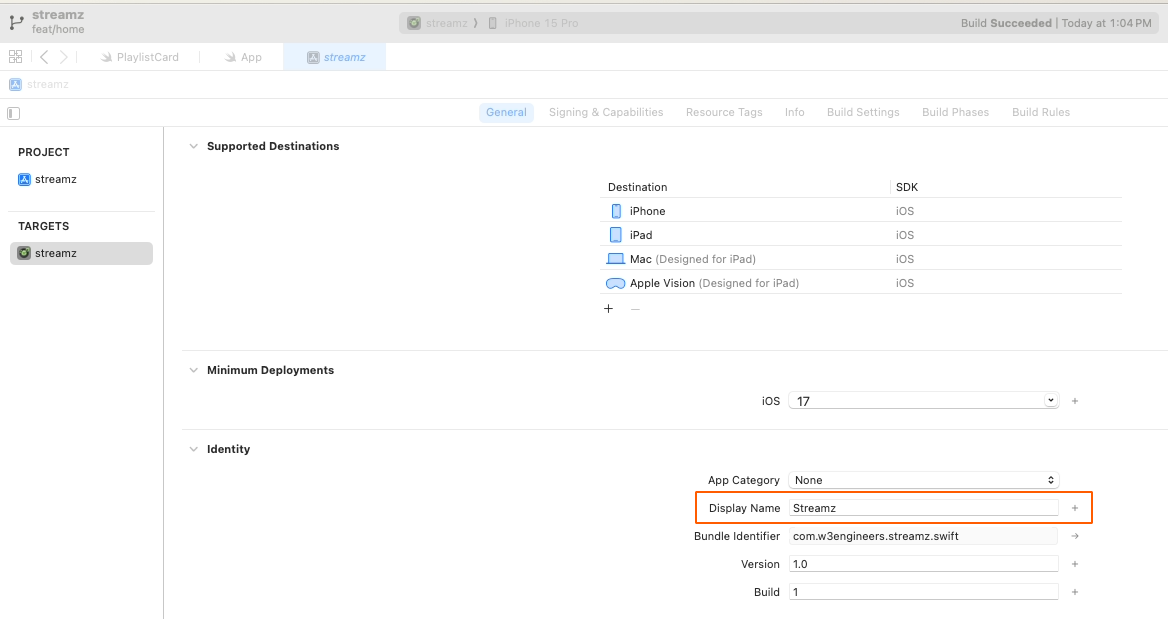Click the plus beside the Display Name field
This screenshot has width=1168, height=619.
(x=1075, y=508)
